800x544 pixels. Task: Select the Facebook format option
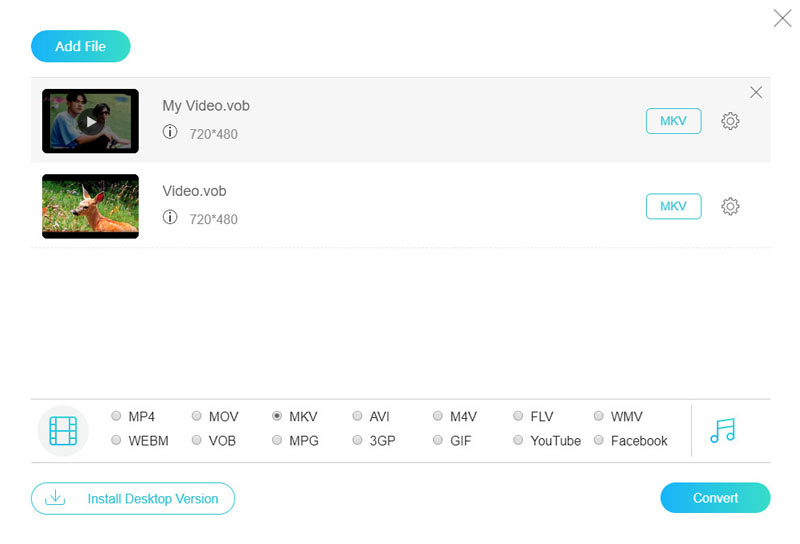(x=599, y=440)
